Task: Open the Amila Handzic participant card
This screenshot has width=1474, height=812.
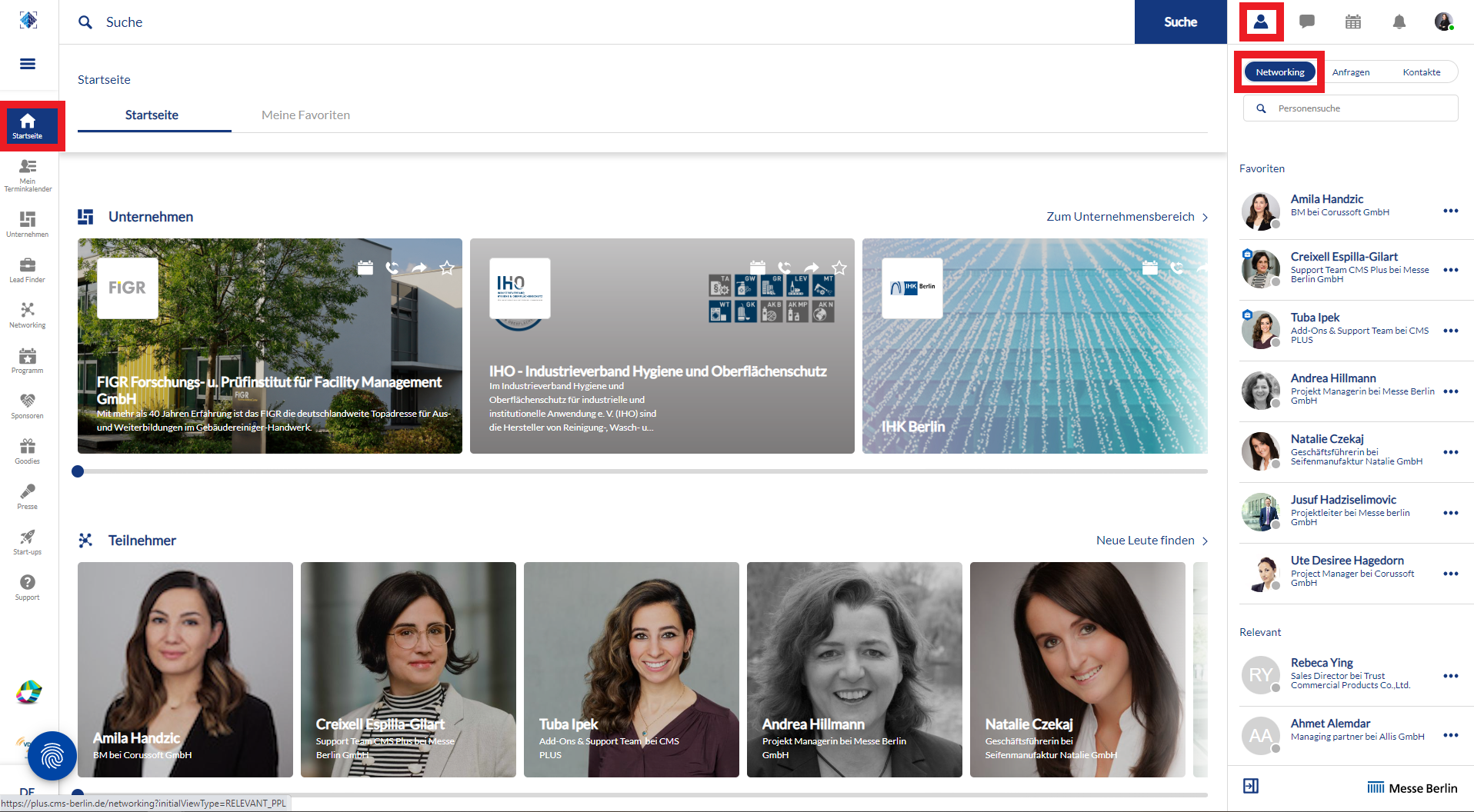Action: click(x=185, y=670)
